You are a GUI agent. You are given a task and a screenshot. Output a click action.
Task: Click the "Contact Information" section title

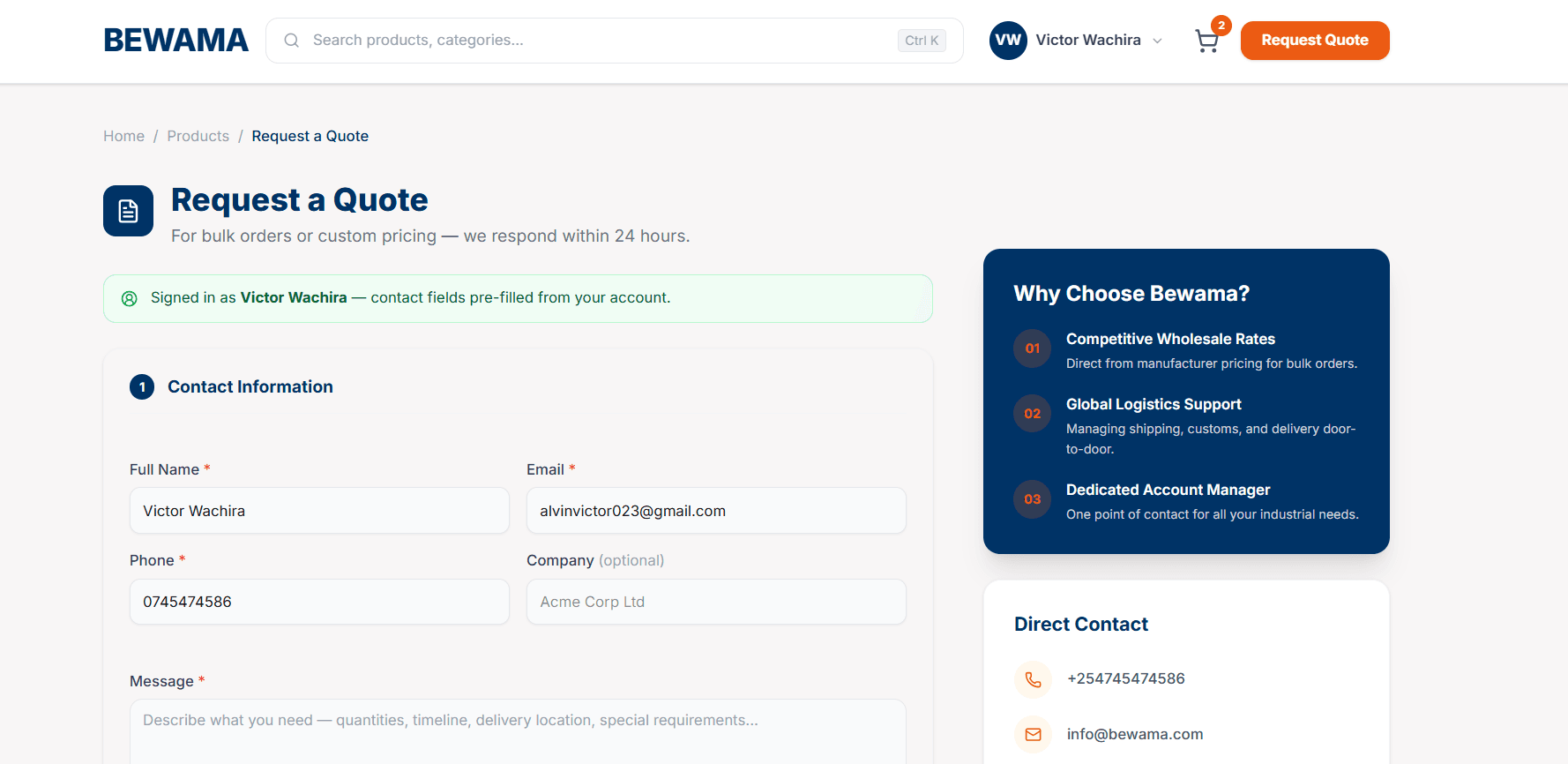click(x=250, y=386)
